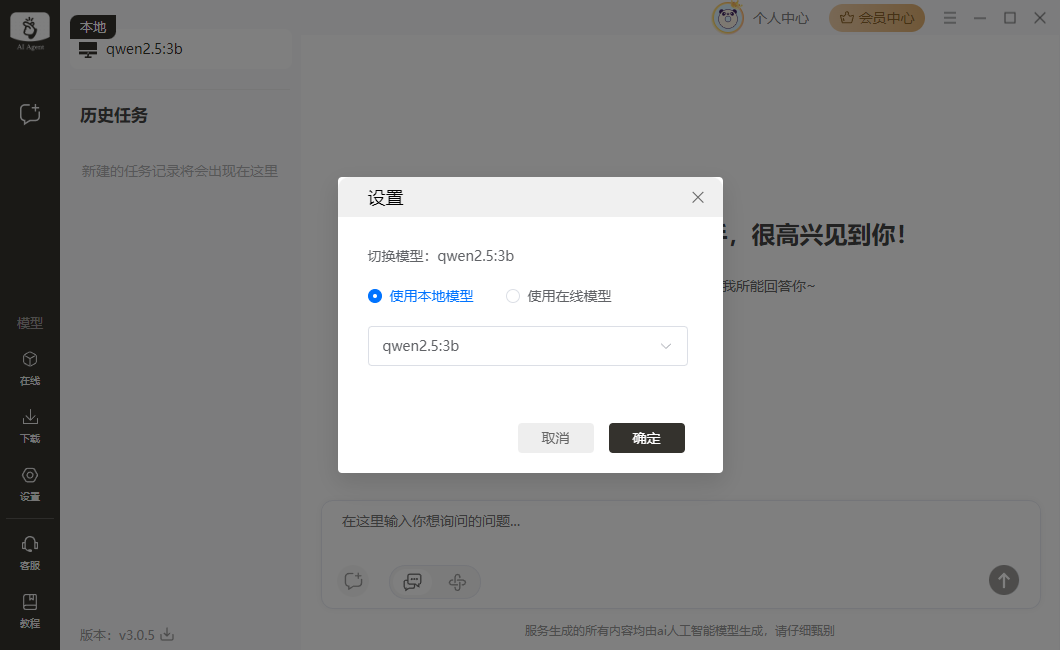Click the new chat icon in the left sidebar

30,114
